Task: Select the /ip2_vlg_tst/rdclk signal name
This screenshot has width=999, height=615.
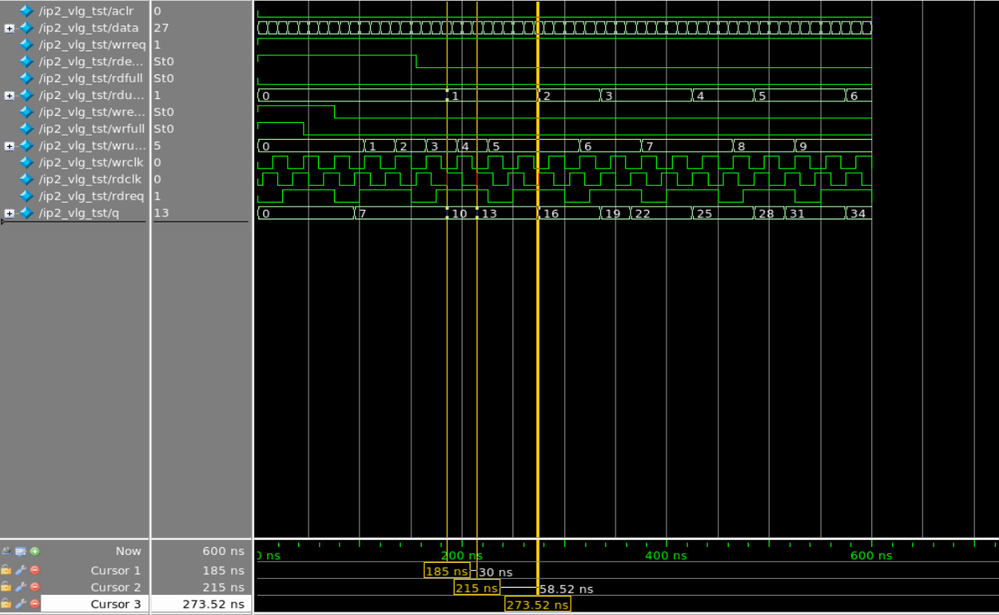Action: pyautogui.click(x=90, y=179)
